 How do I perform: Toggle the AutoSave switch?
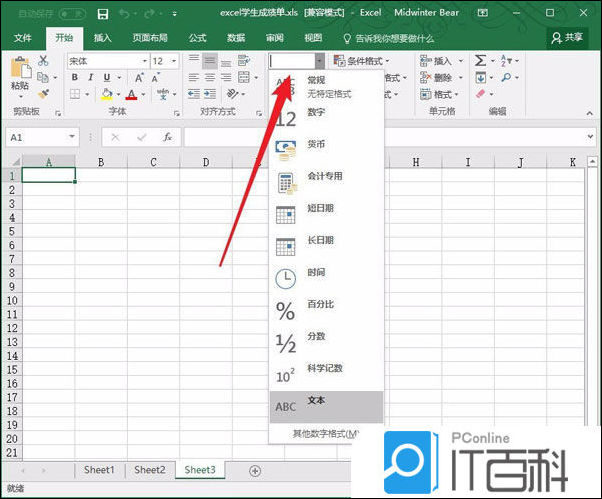click(72, 14)
